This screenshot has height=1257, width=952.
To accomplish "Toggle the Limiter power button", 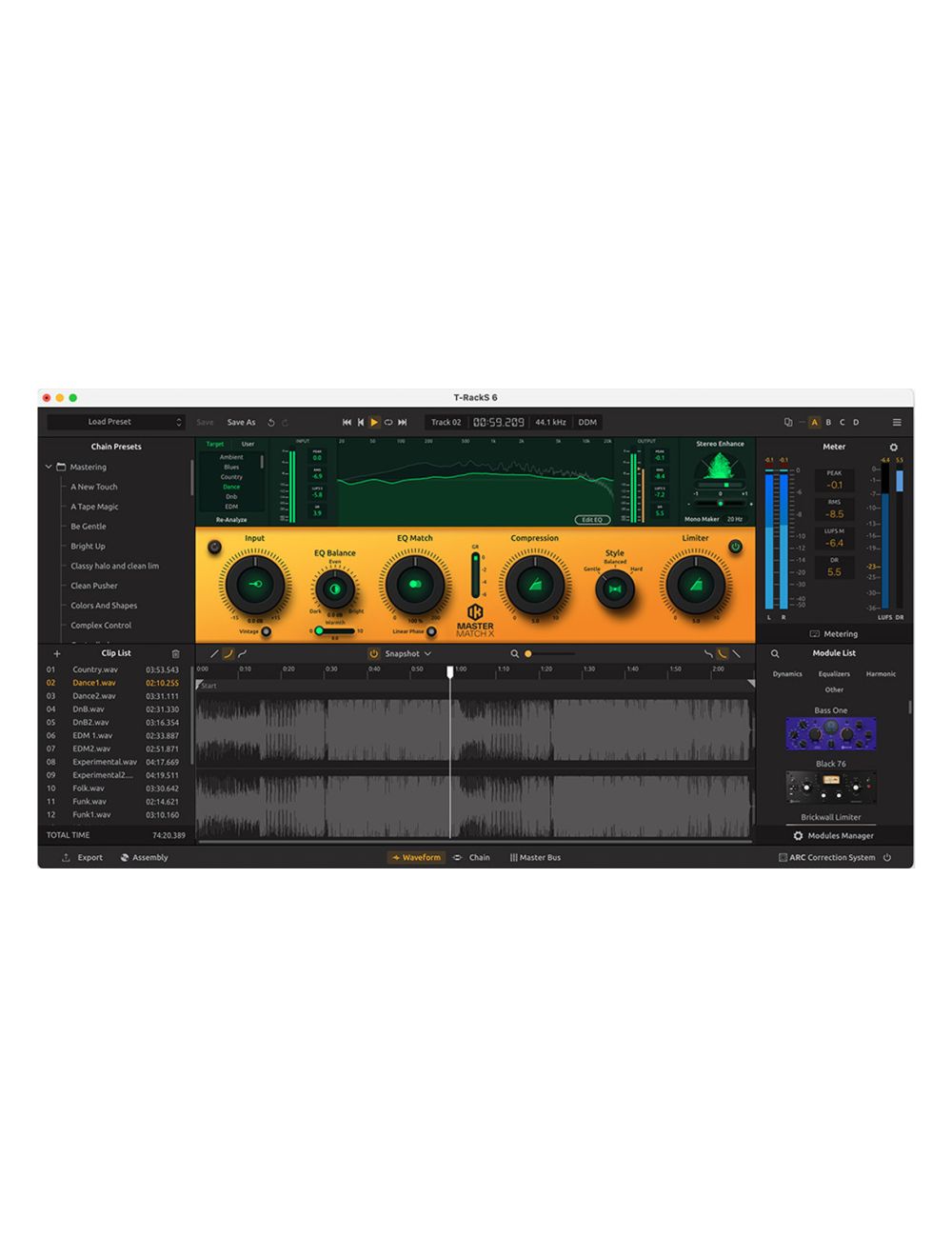I will [735, 547].
